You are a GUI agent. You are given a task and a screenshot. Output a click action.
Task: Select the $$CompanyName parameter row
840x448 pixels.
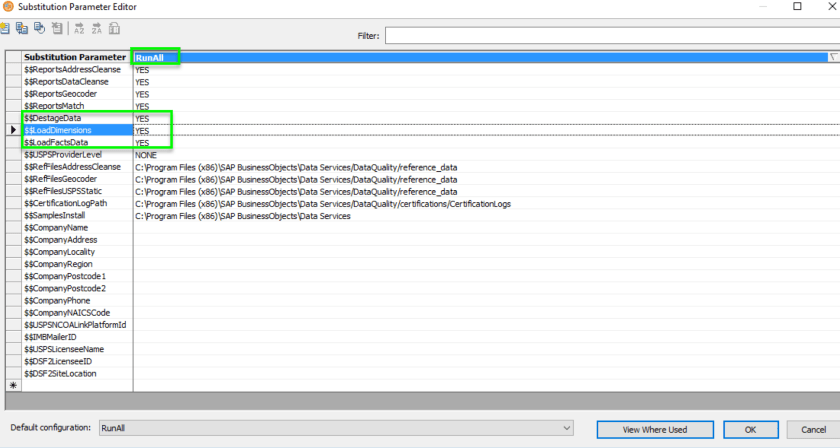click(75, 228)
